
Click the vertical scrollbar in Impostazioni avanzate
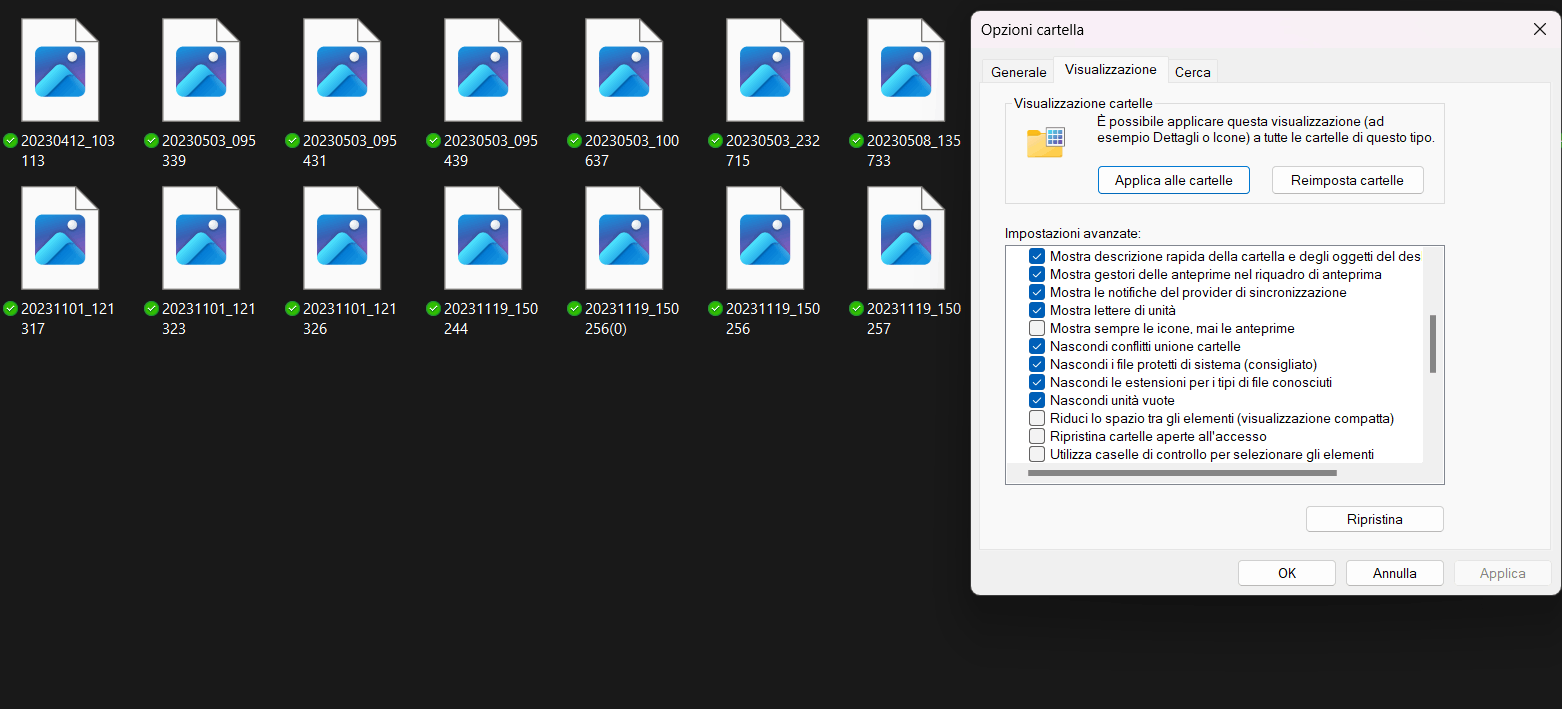pos(1433,344)
